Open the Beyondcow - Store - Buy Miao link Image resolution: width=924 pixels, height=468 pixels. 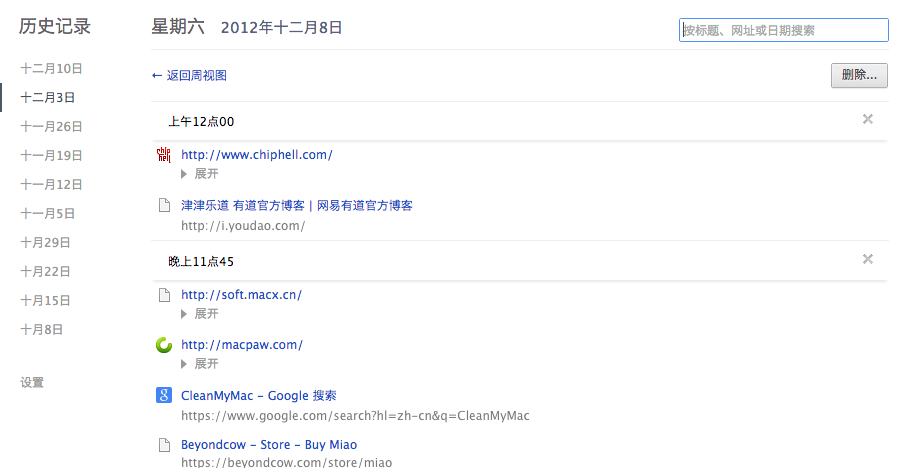click(x=268, y=445)
